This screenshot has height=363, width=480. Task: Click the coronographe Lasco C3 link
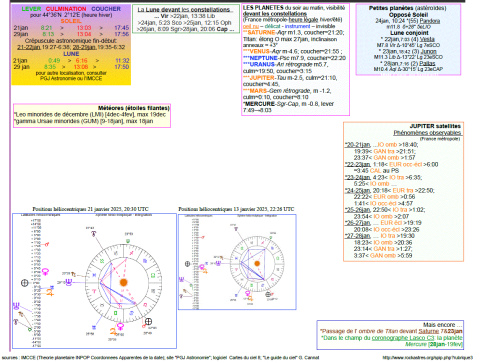pyautogui.click(x=403, y=338)
